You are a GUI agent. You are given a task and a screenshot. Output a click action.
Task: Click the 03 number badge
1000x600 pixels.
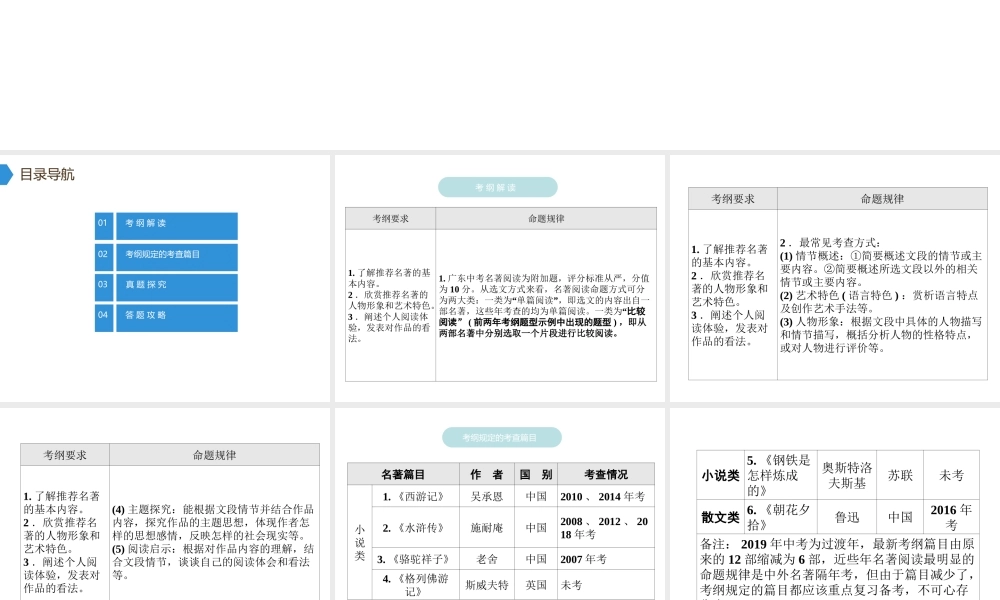(x=103, y=285)
